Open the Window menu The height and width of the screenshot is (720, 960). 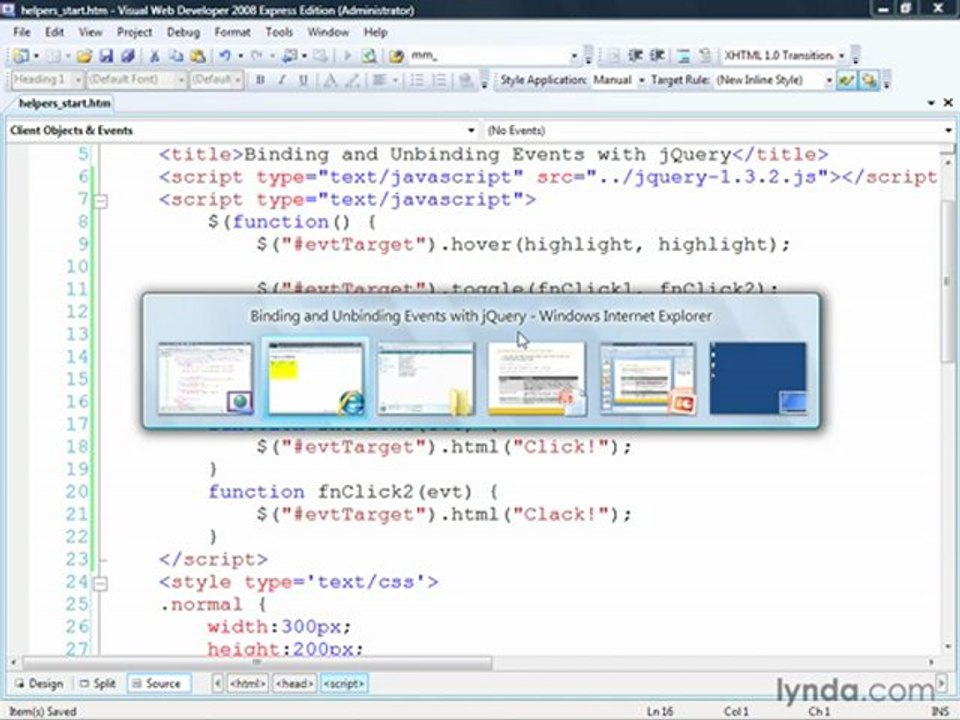click(328, 32)
